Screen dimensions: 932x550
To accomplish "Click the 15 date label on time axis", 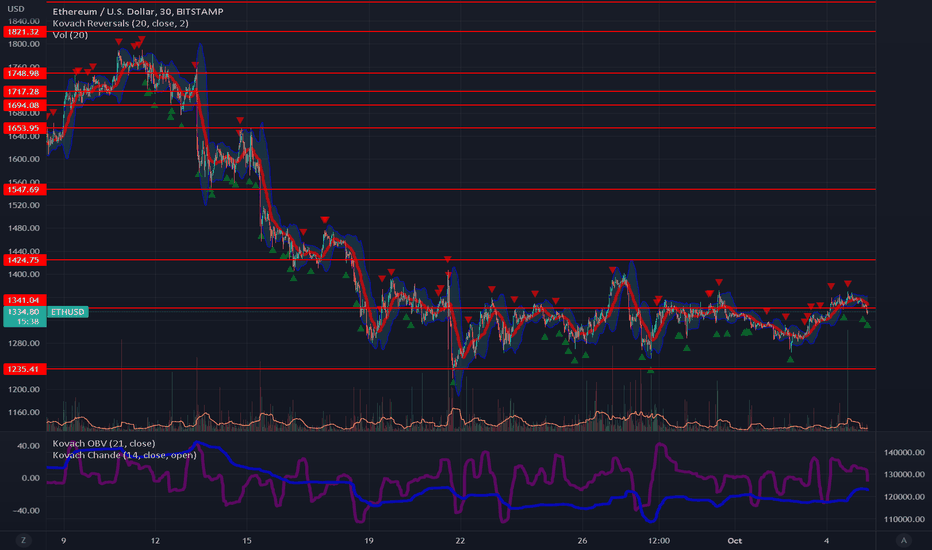I will [247, 540].
